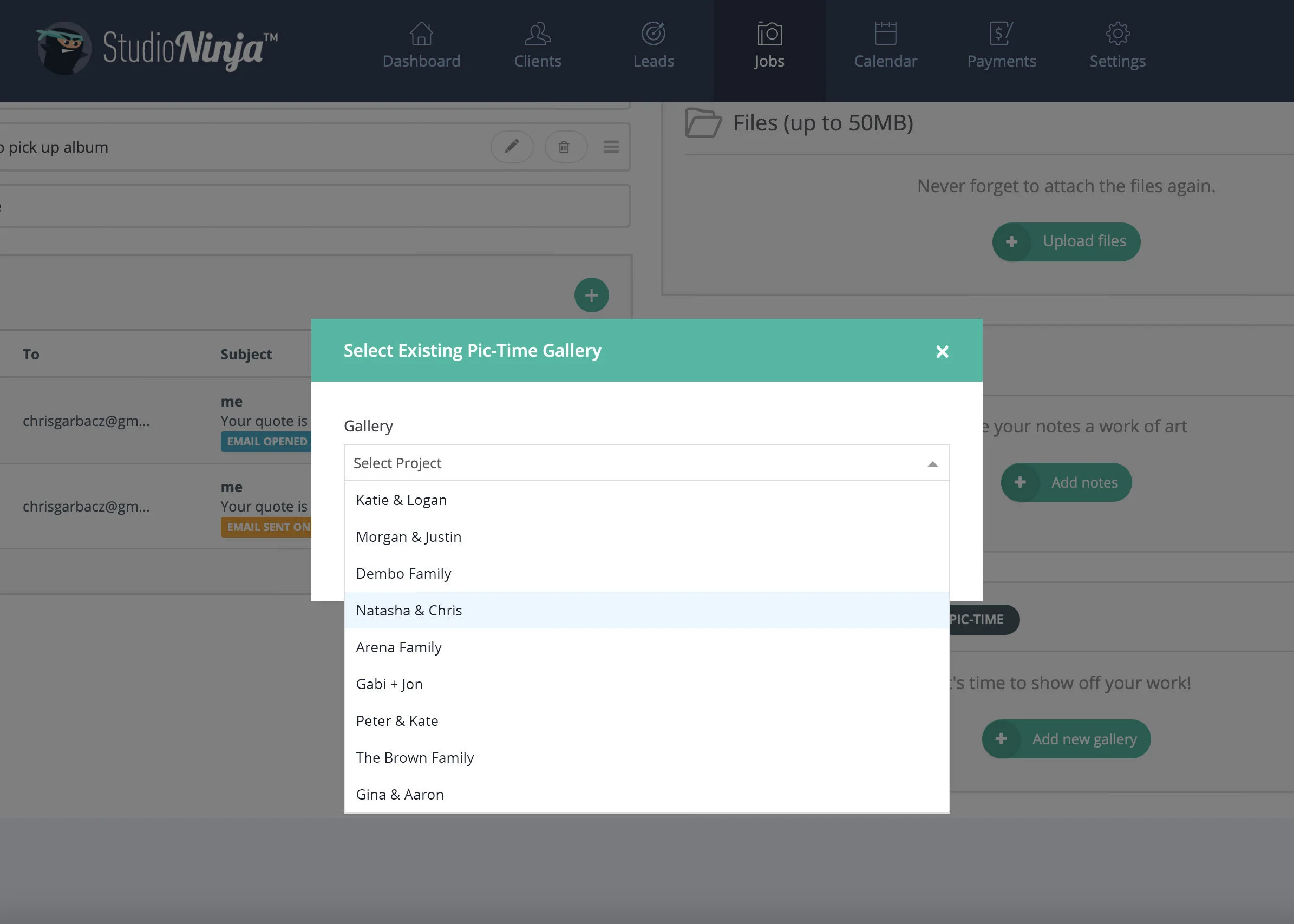Click the EMAIL OPENED status badge
Image resolution: width=1294 pixels, height=924 pixels.
coord(265,441)
